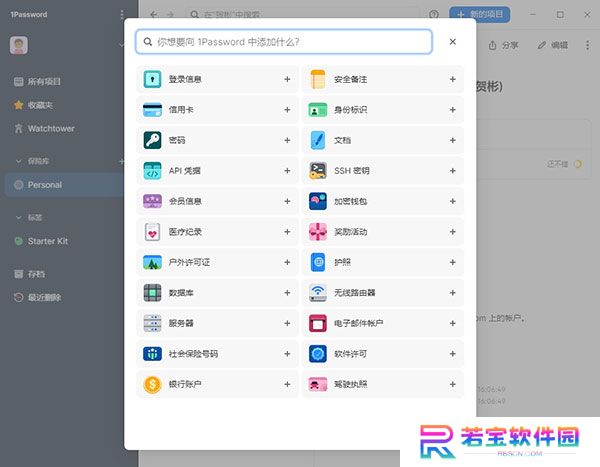Select the 社会保险号码 social security icon
600x467 pixels.
coord(152,354)
